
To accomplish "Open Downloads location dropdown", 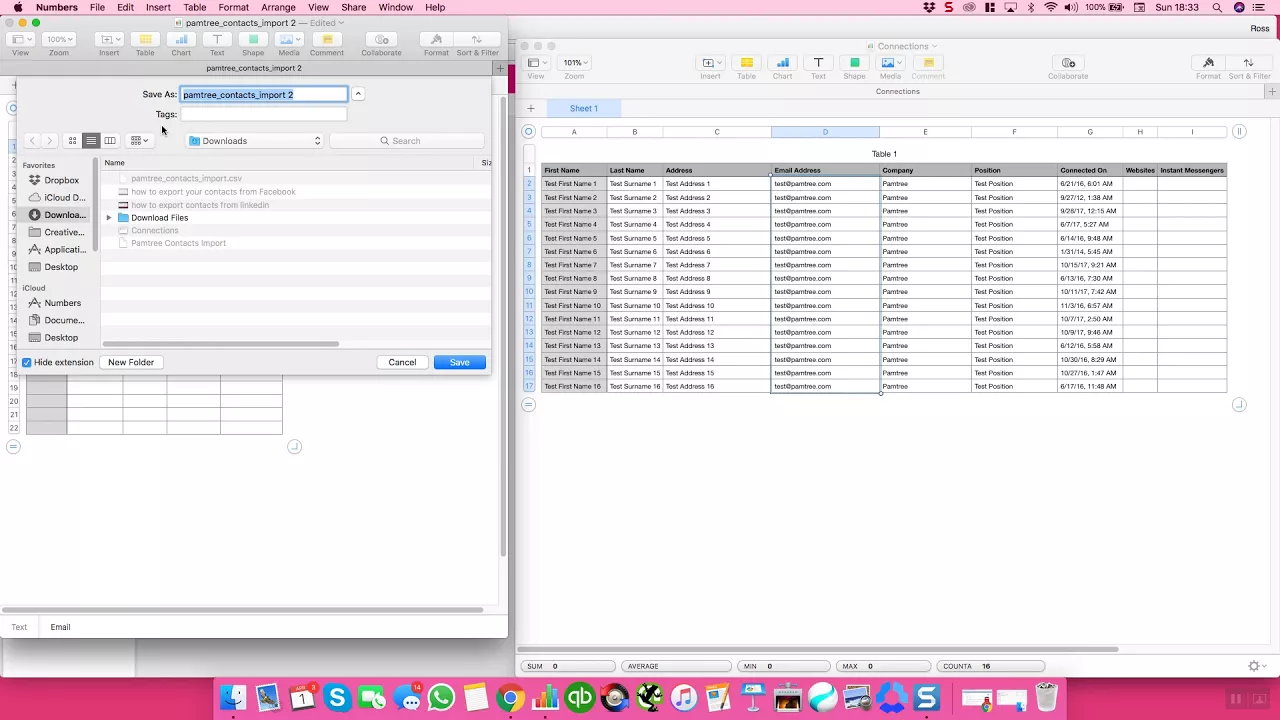I will [255, 141].
